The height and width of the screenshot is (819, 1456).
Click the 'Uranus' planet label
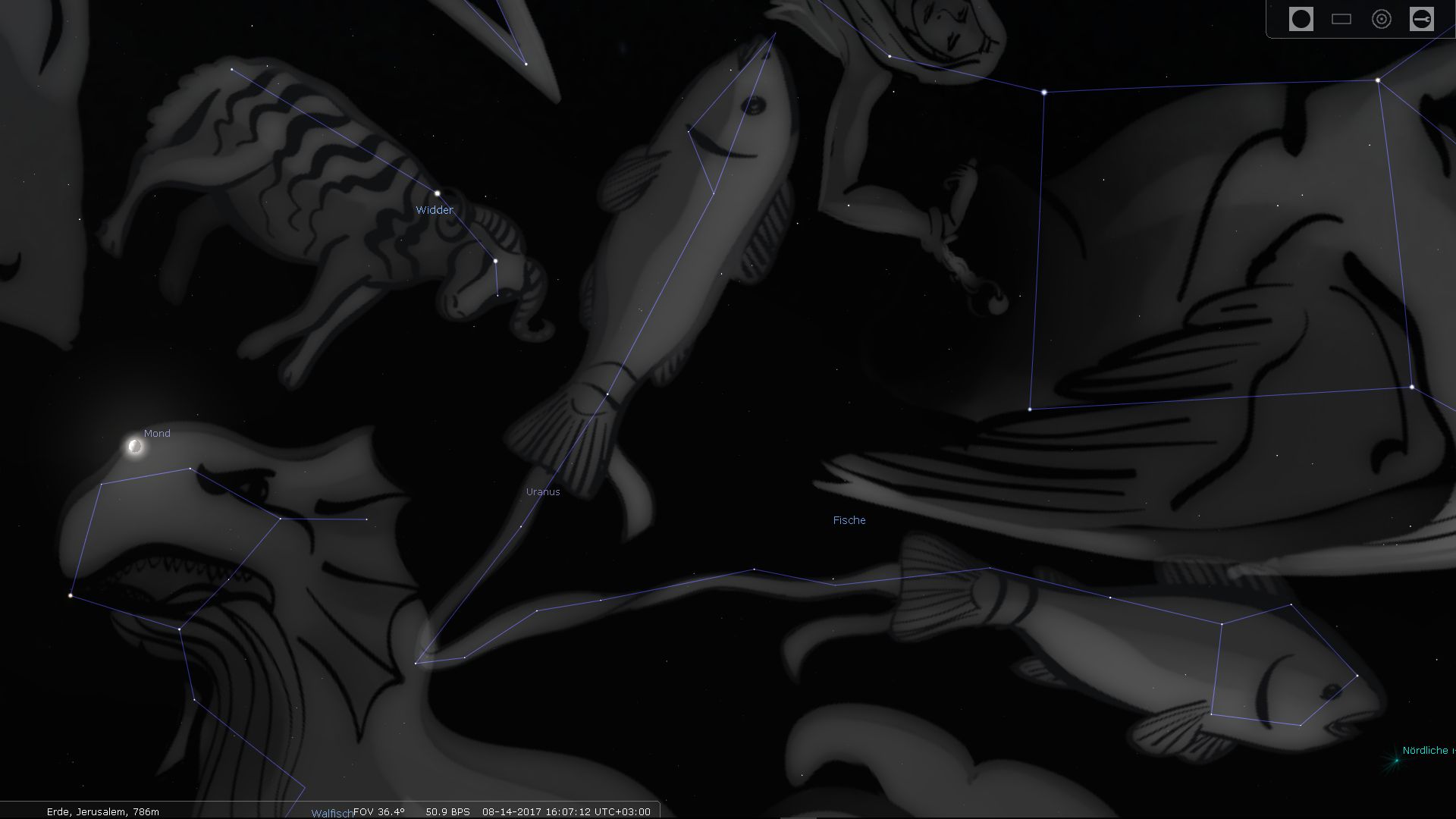pos(543,491)
